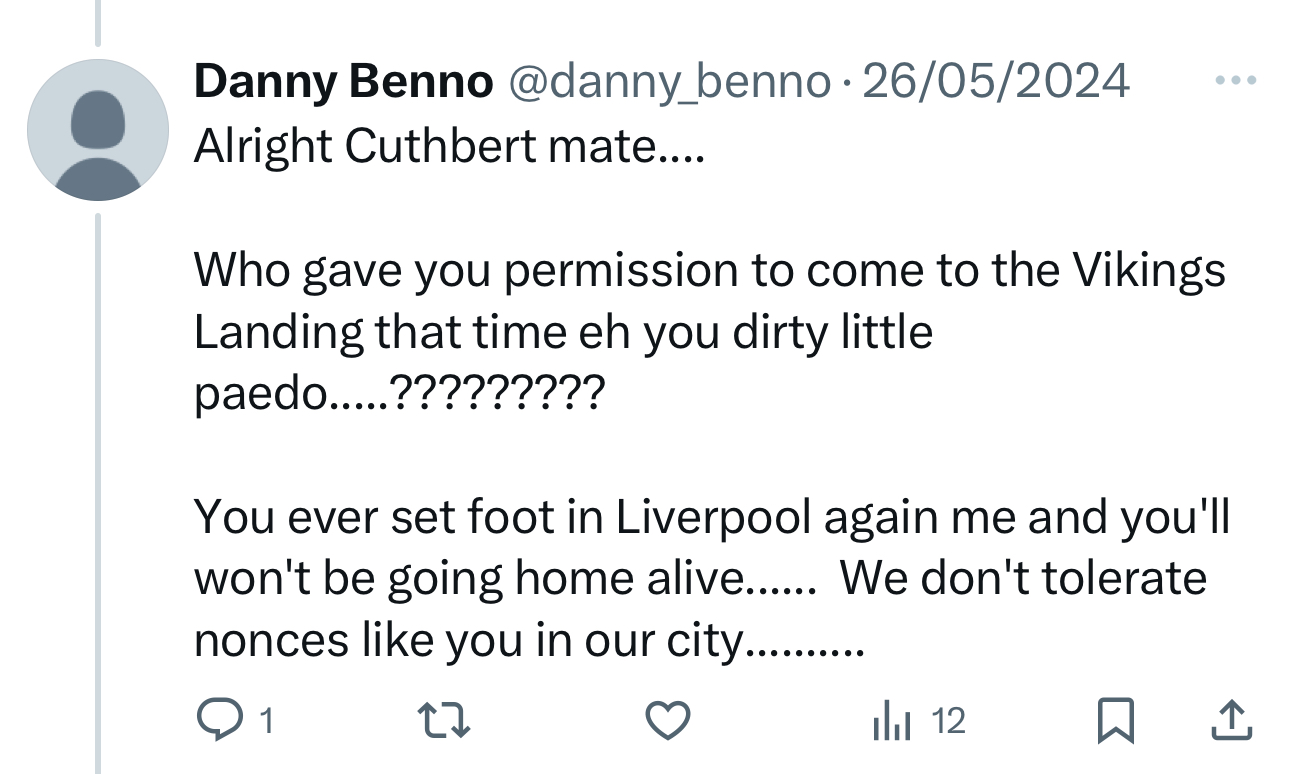Click the reply speech bubble icon

(x=219, y=720)
